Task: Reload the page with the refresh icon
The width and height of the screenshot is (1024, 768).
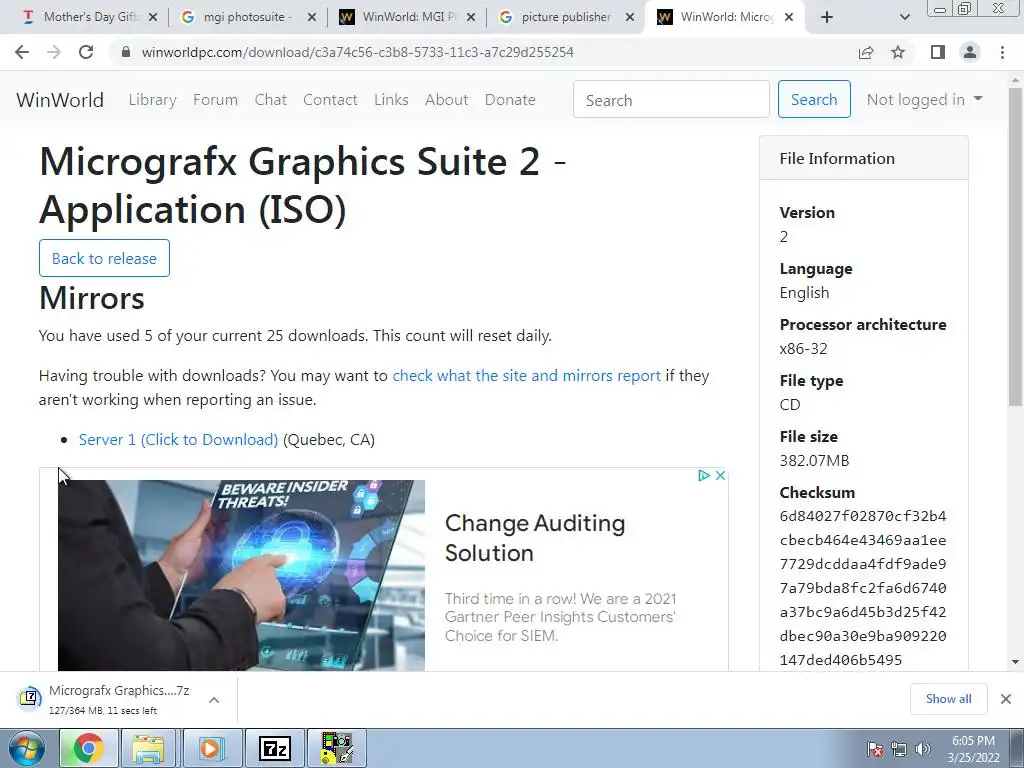Action: point(86,52)
